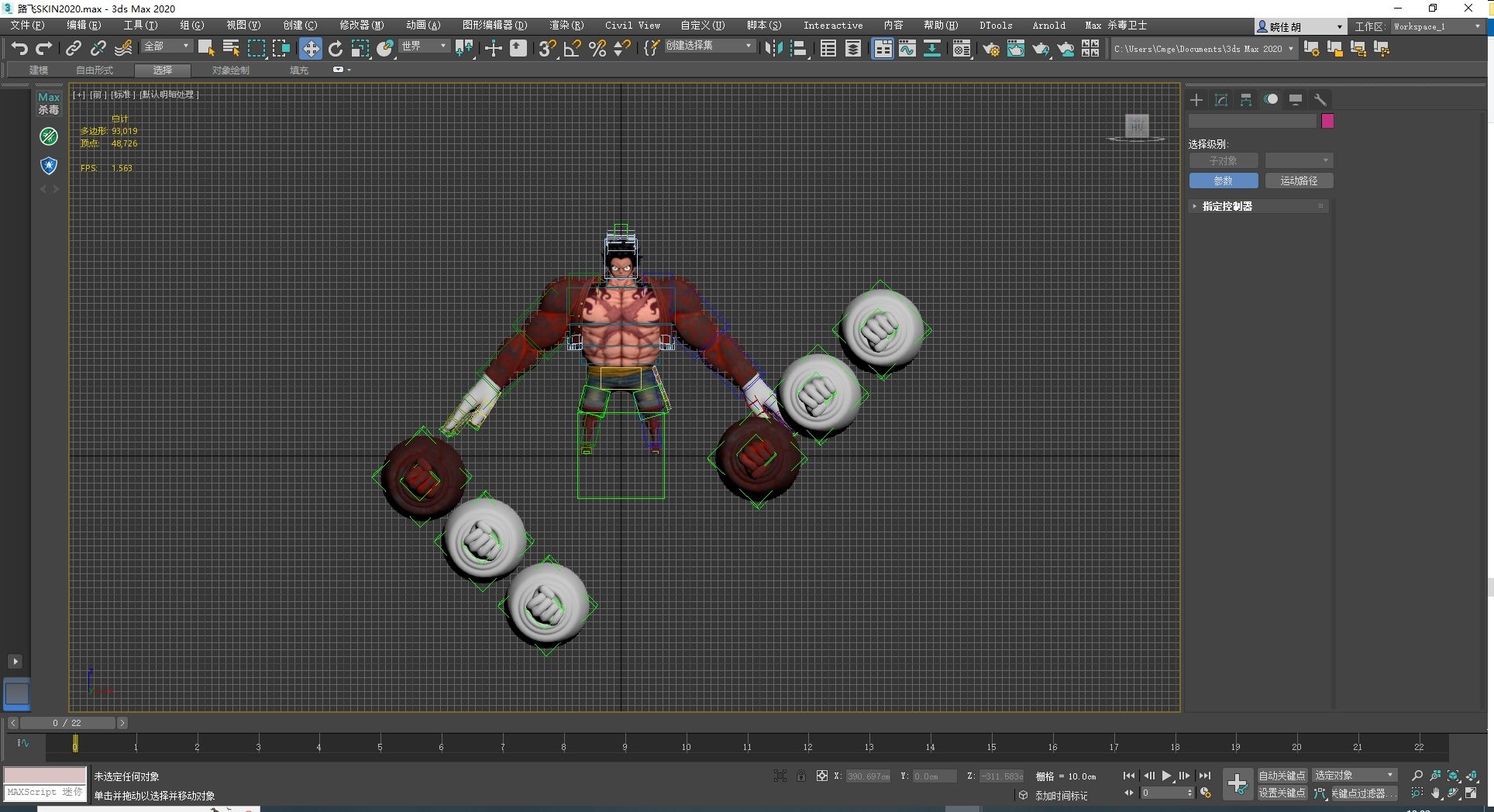The height and width of the screenshot is (812, 1494).
Task: Switch to the 对象绘制 ribbon tab
Action: (x=231, y=71)
